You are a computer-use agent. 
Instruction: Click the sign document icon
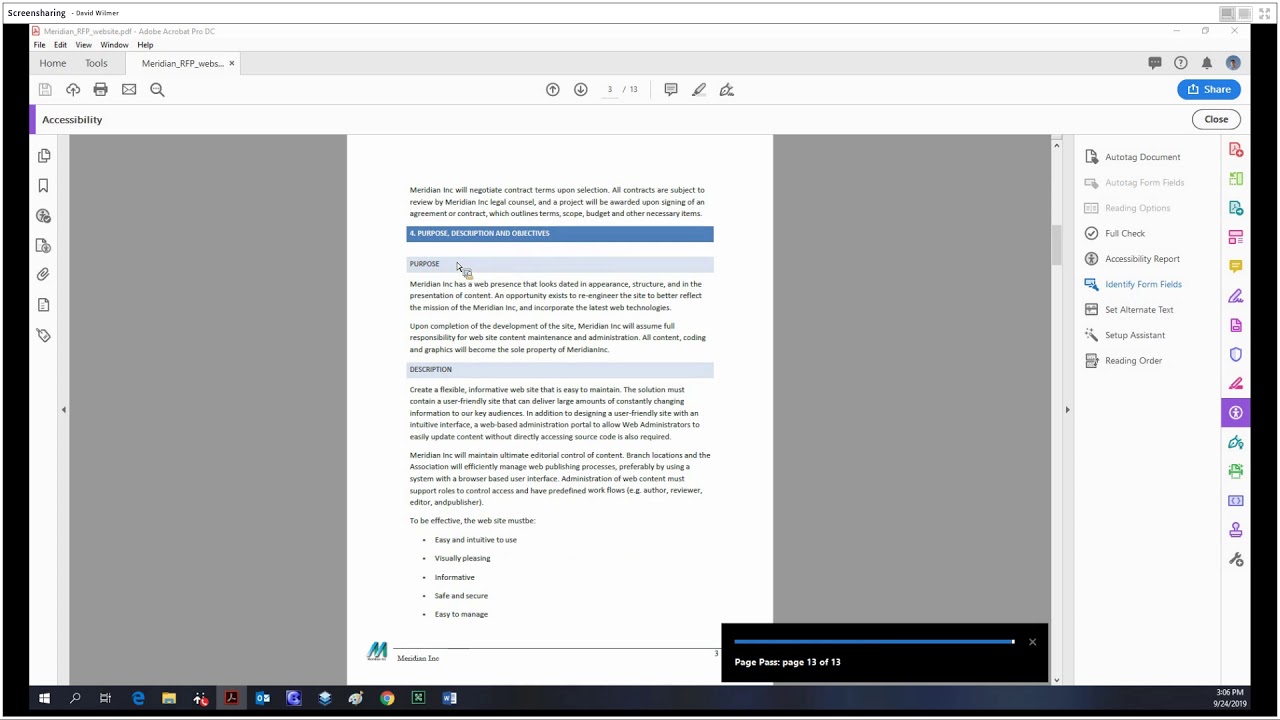click(727, 89)
